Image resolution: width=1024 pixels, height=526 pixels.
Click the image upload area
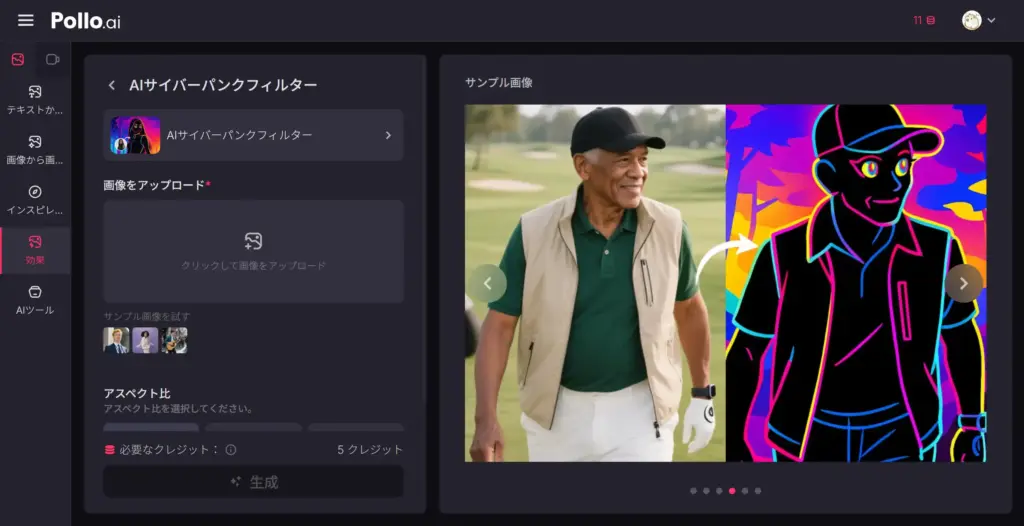[254, 251]
